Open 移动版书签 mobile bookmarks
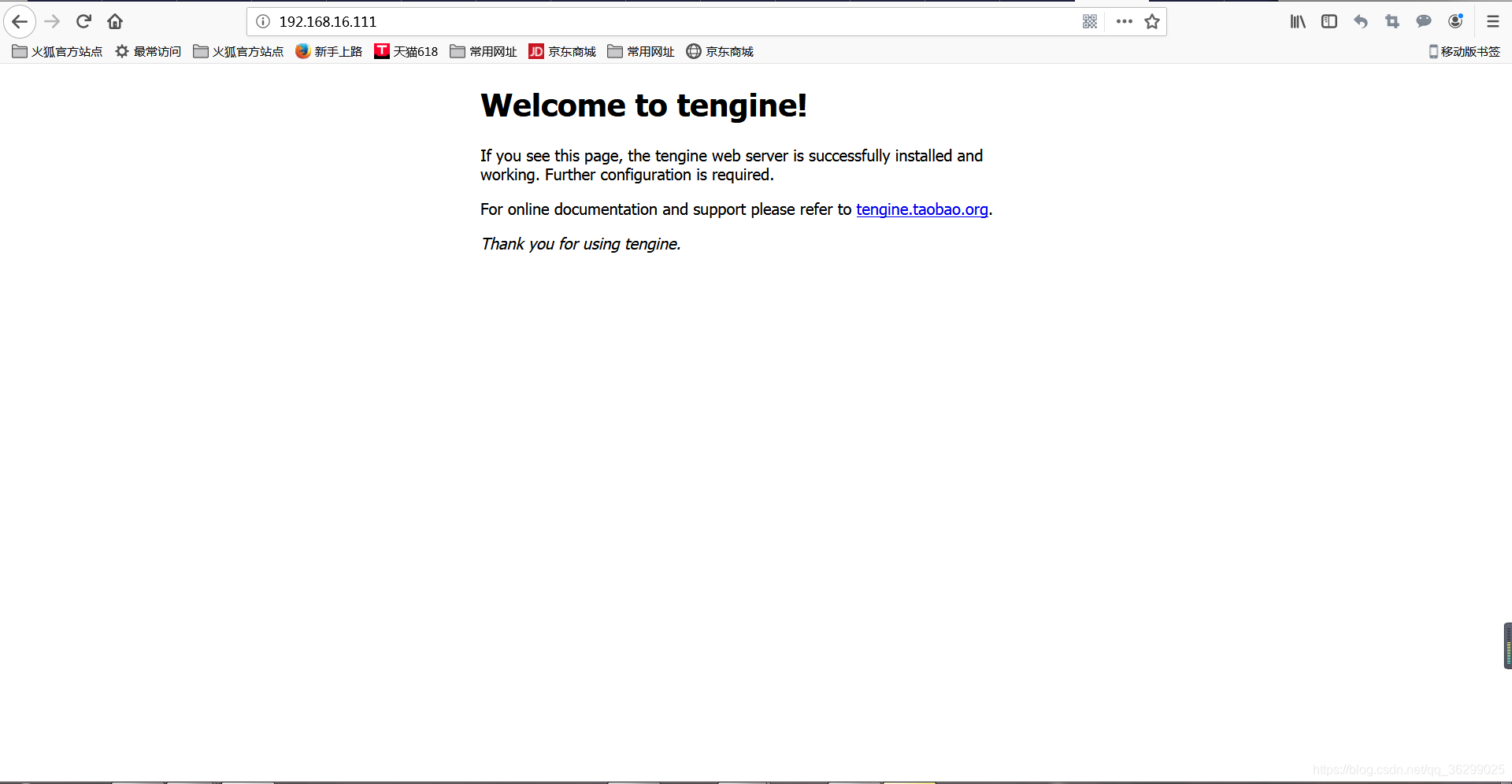This screenshot has height=784, width=1512. (1465, 51)
